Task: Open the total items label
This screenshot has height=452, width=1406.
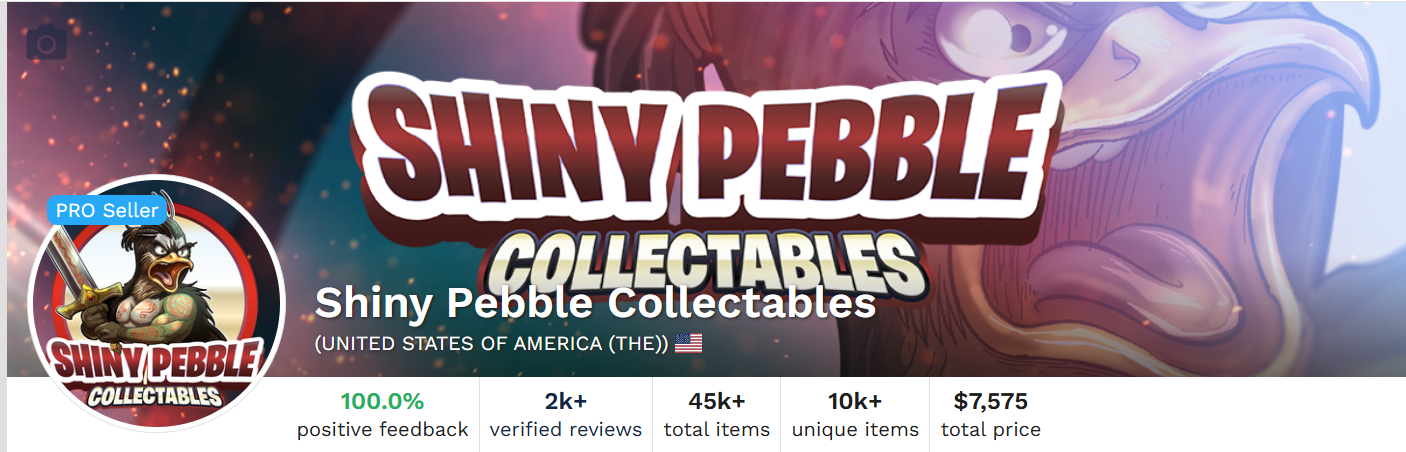Action: 717,430
